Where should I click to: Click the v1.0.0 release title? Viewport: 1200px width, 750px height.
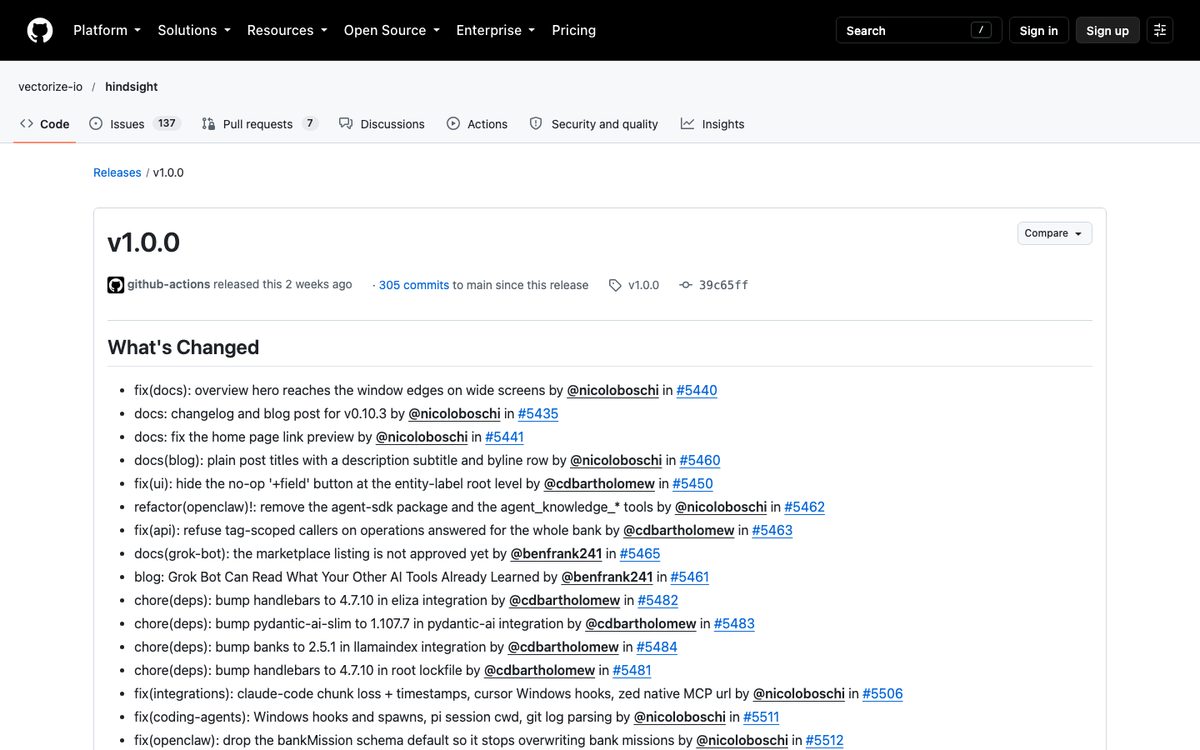[x=144, y=243]
